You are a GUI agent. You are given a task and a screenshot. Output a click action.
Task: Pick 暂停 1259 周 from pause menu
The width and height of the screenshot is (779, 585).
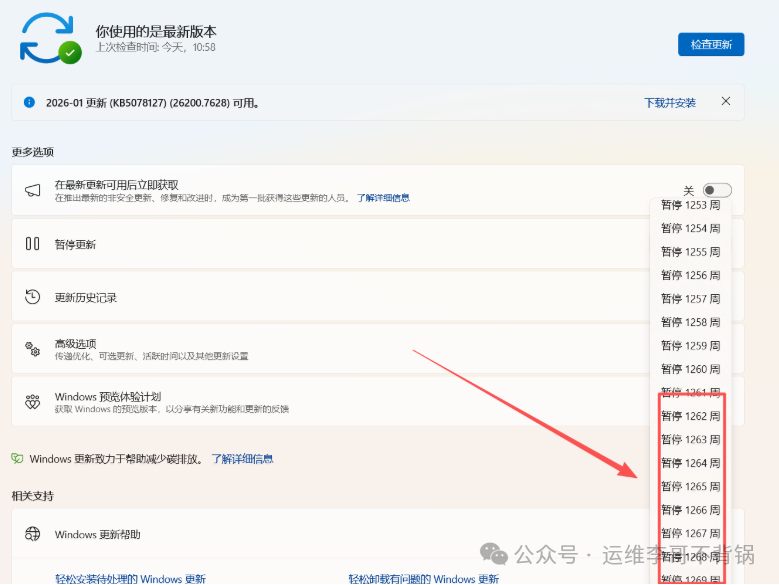[691, 346]
